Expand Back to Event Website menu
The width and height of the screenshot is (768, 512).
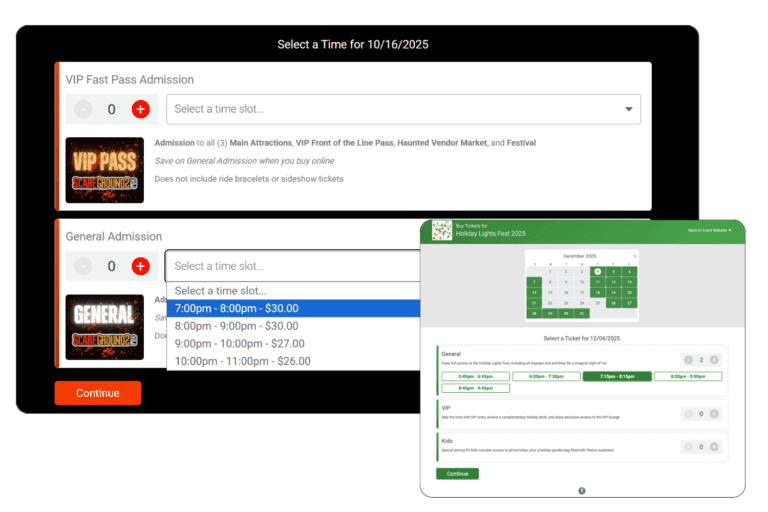click(709, 230)
